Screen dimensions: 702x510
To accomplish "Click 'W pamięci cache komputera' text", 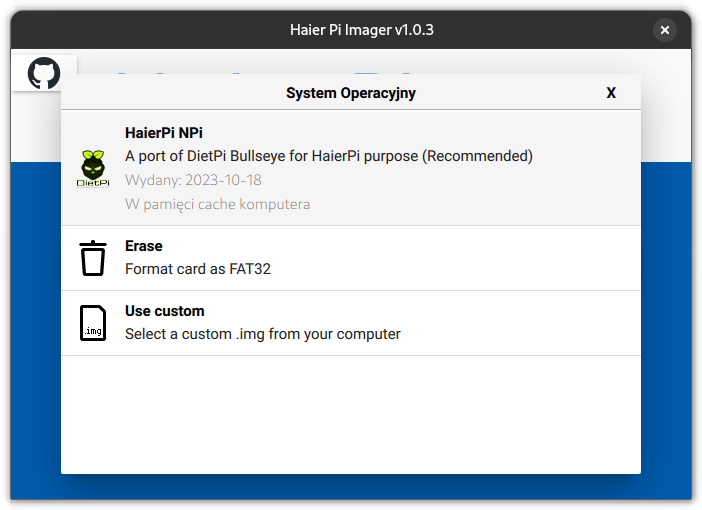I will click(218, 204).
